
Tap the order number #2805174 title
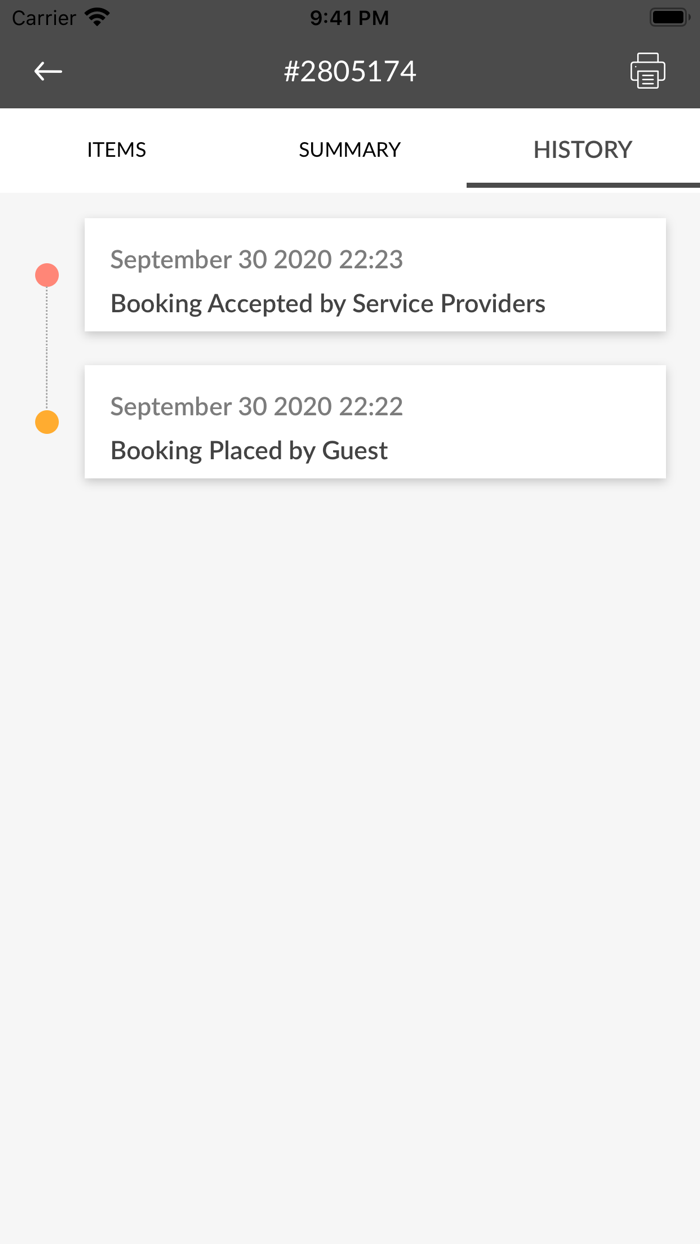350,71
